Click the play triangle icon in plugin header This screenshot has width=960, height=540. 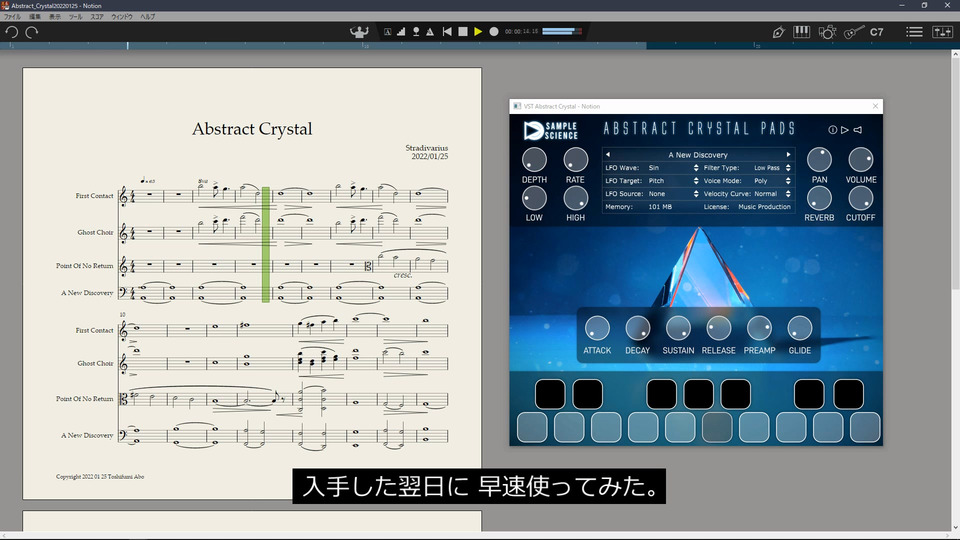point(845,130)
